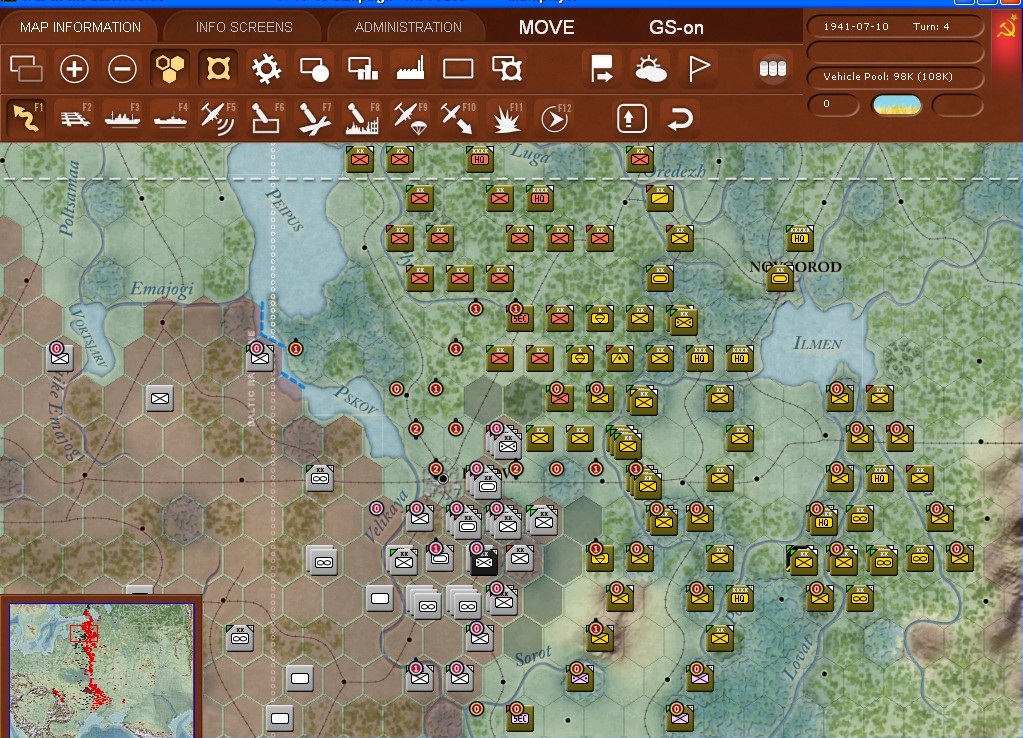
Task: Click the ILMEN lake label
Action: coord(817,343)
